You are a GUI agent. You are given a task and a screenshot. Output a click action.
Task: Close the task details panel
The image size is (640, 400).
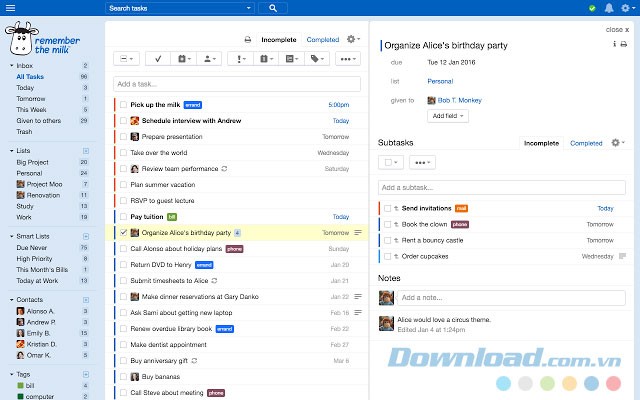(617, 29)
